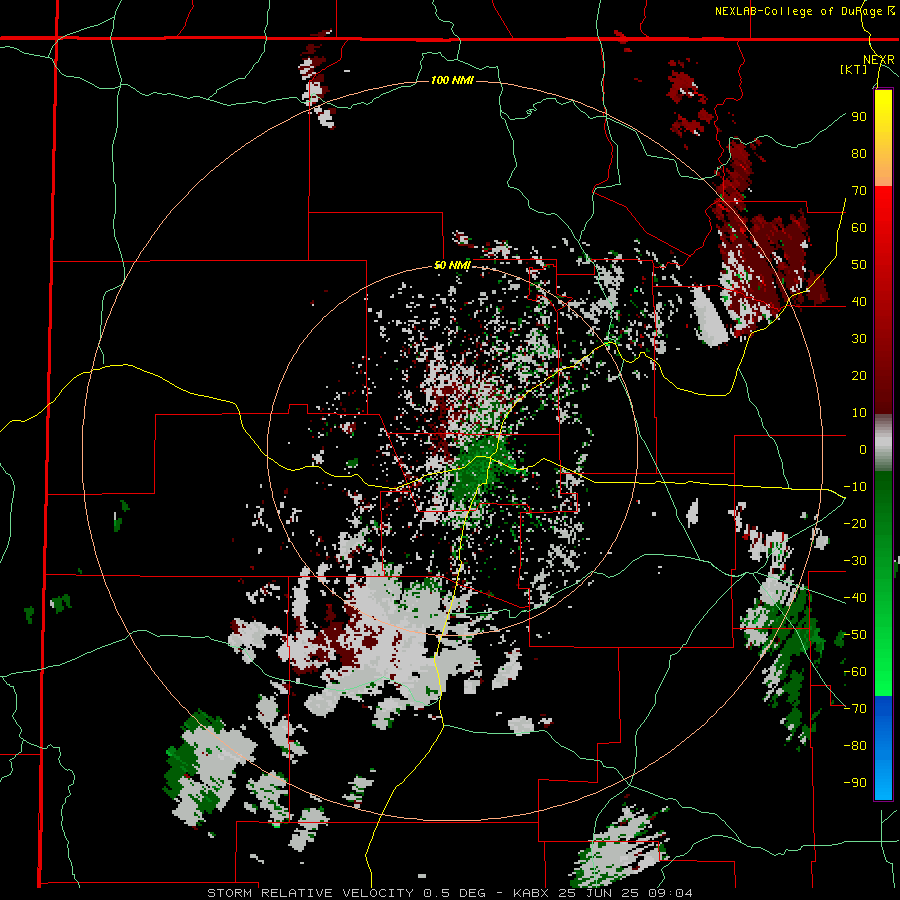Click the 70 value on velocity scale
The height and width of the screenshot is (900, 900).
pyautogui.click(x=859, y=191)
